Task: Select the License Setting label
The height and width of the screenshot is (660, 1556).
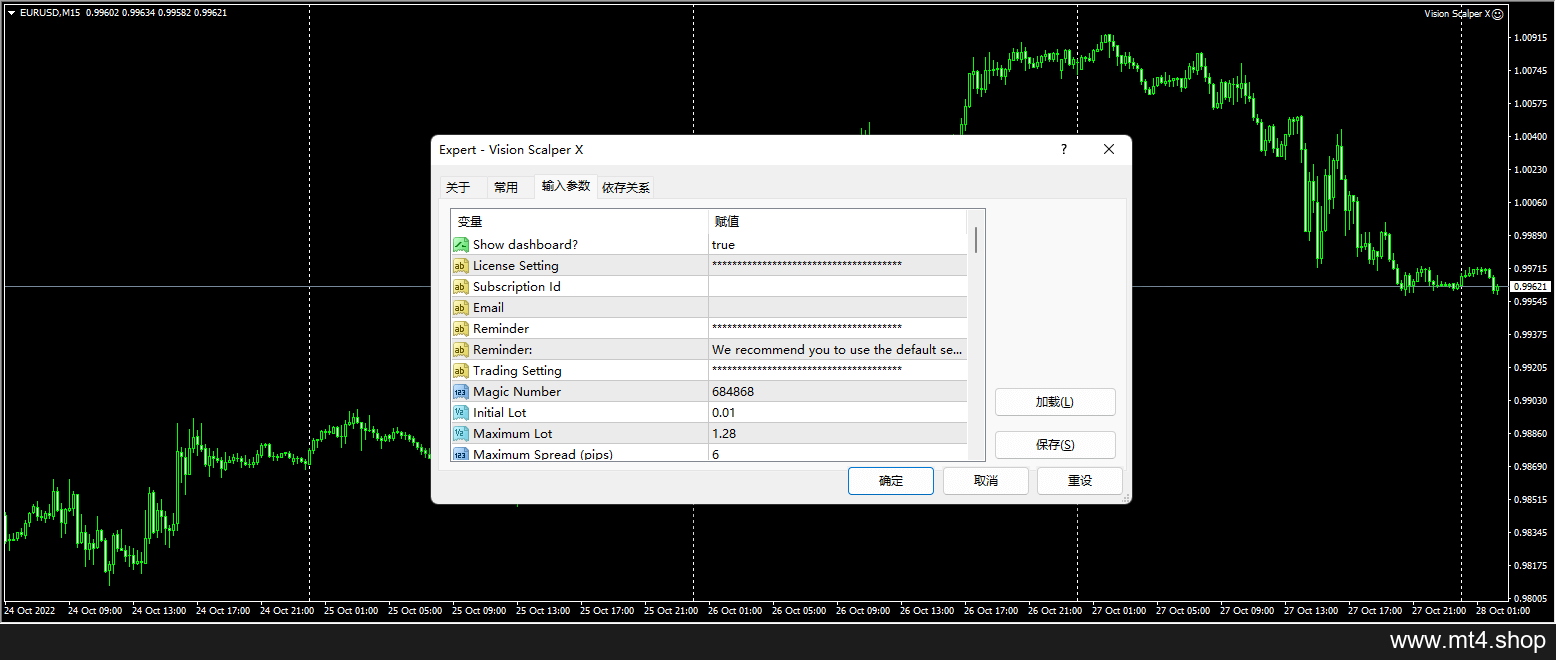Action: pyautogui.click(x=516, y=266)
